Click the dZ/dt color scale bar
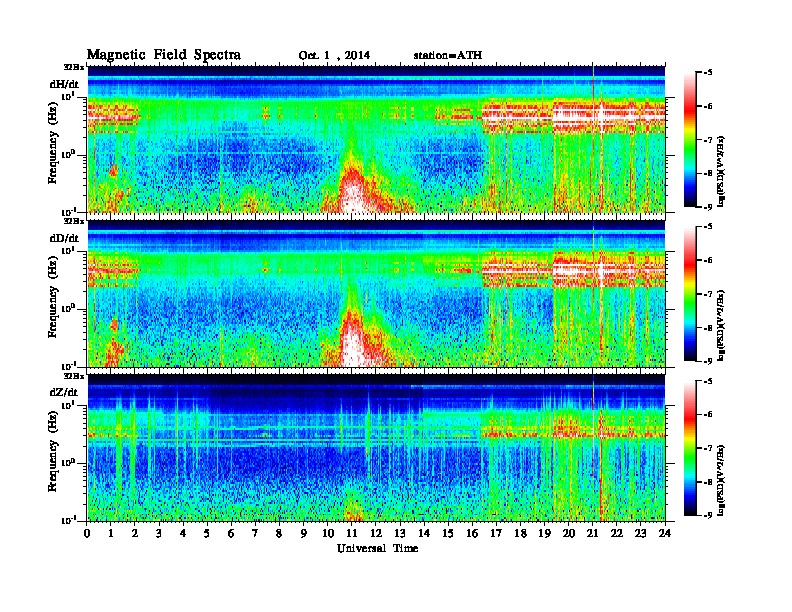The width and height of the screenshot is (792, 612). (x=689, y=448)
